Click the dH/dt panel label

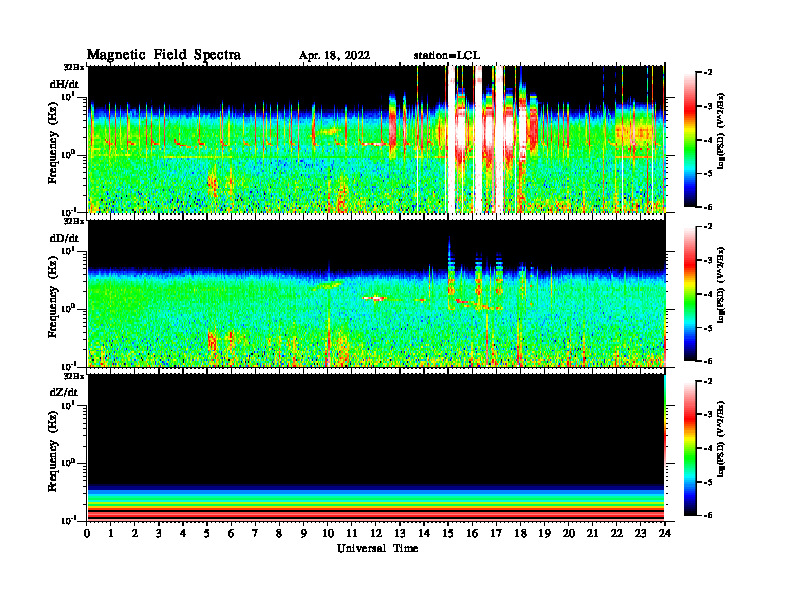pyautogui.click(x=64, y=84)
